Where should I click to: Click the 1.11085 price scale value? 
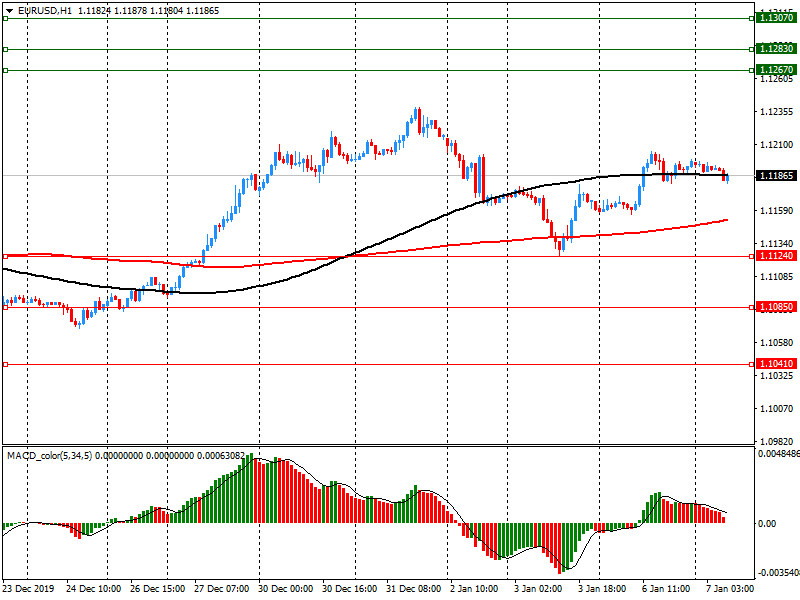point(777,277)
